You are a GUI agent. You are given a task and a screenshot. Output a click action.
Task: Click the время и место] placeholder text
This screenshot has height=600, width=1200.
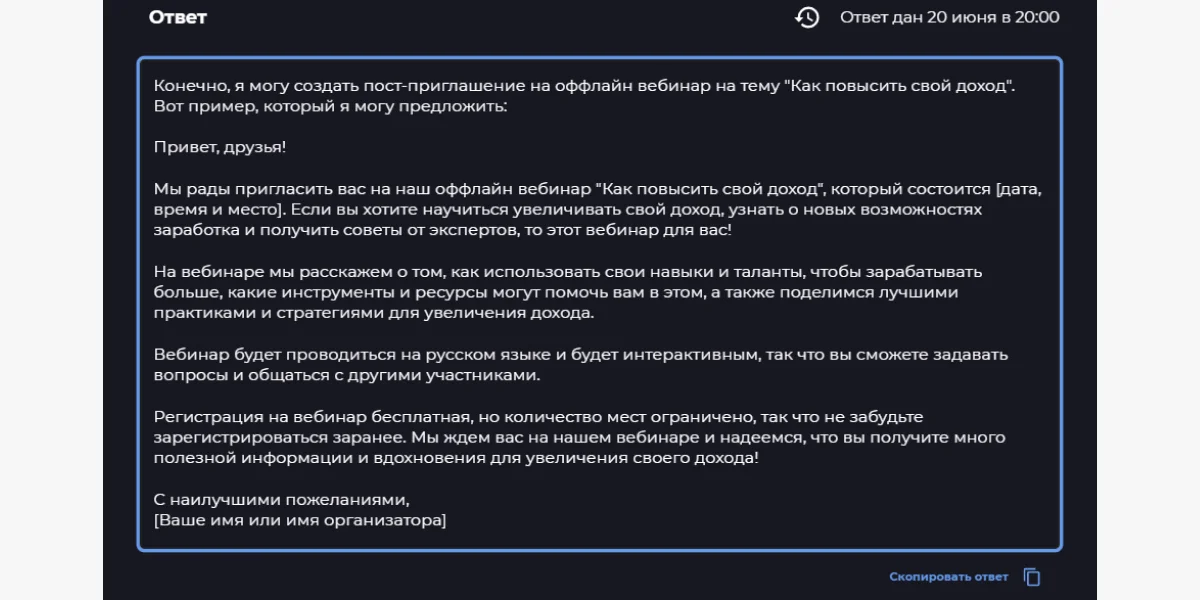pyautogui.click(x=217, y=209)
